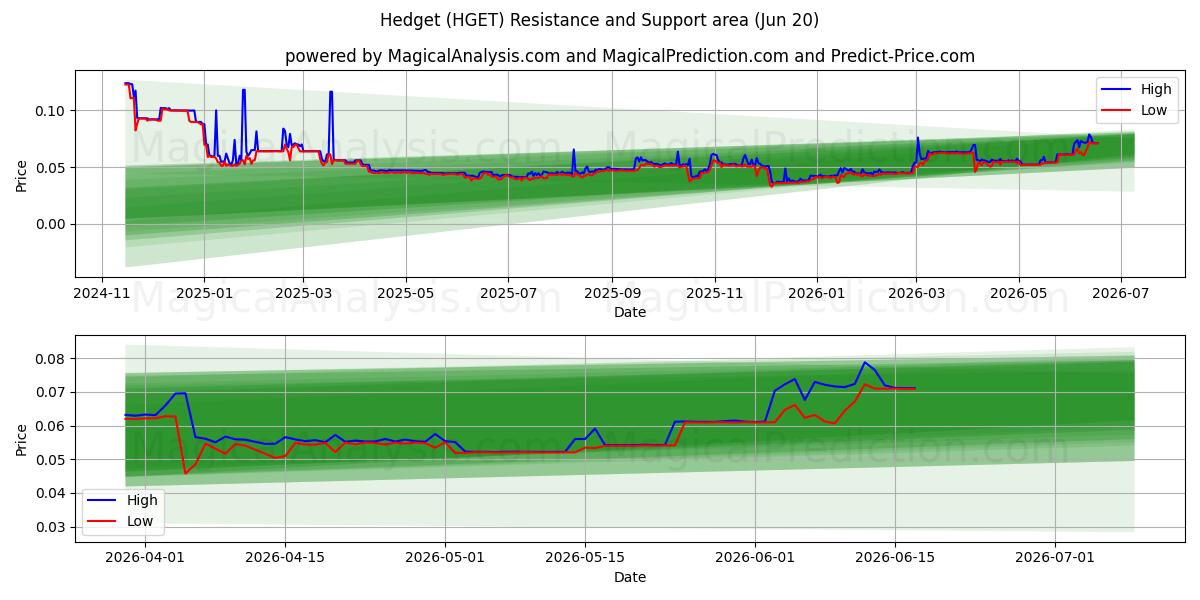Click the '0.07' y-axis label in bottom chart

[51, 392]
